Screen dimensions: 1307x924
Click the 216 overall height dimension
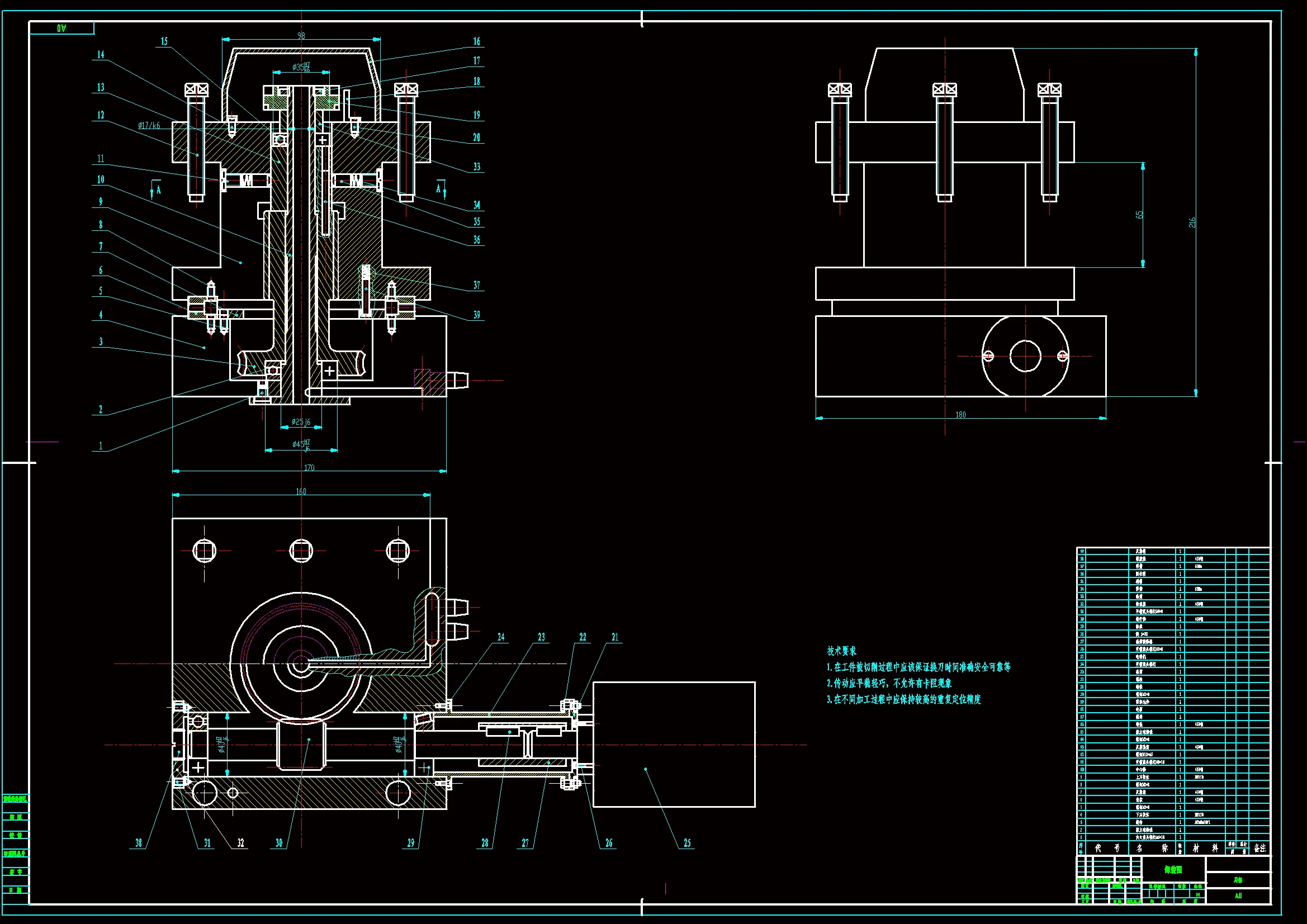[x=1192, y=222]
